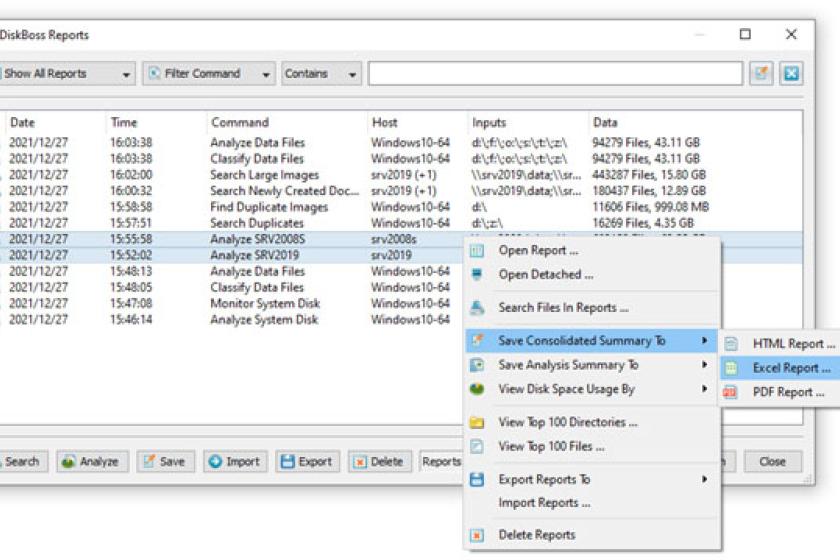Screen dimensions: 840x560
Task: Click the PDF Report icon
Action: 730,392
